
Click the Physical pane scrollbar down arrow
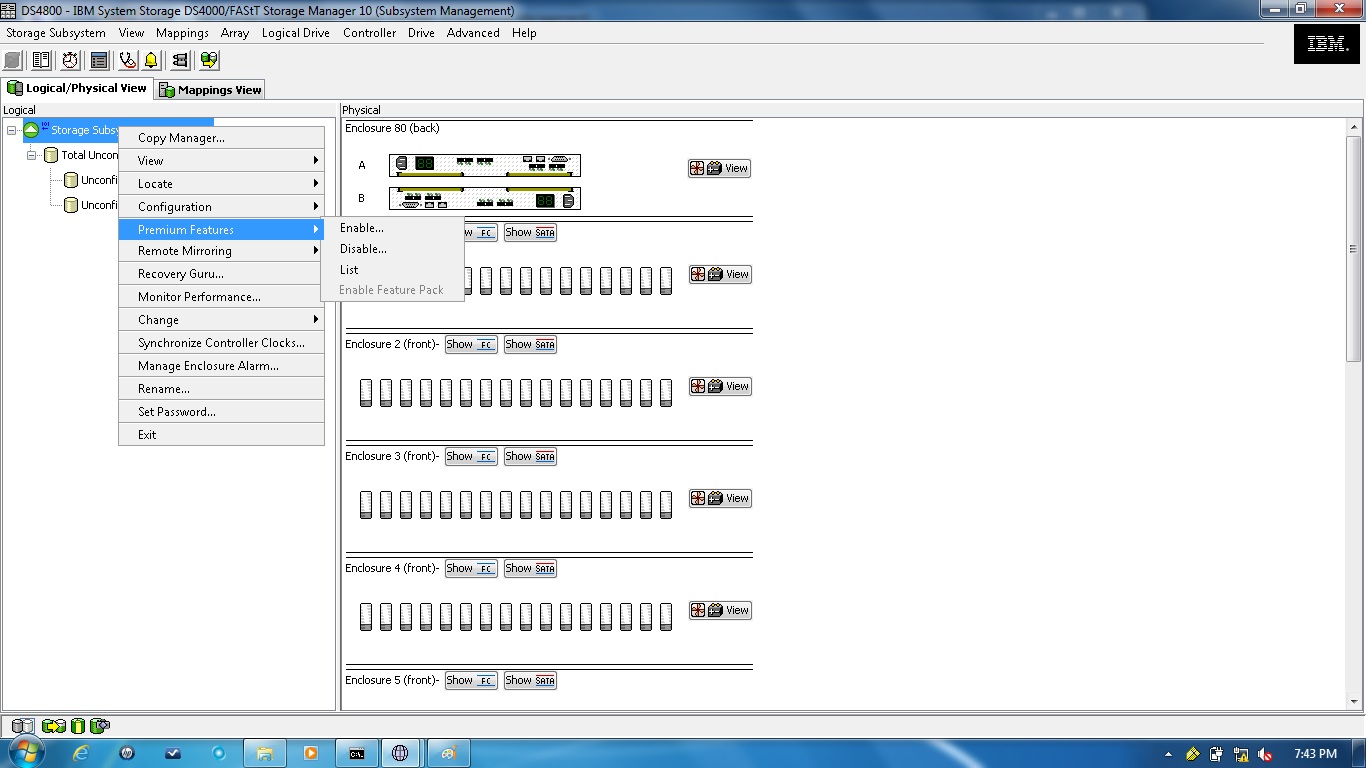coord(1354,702)
